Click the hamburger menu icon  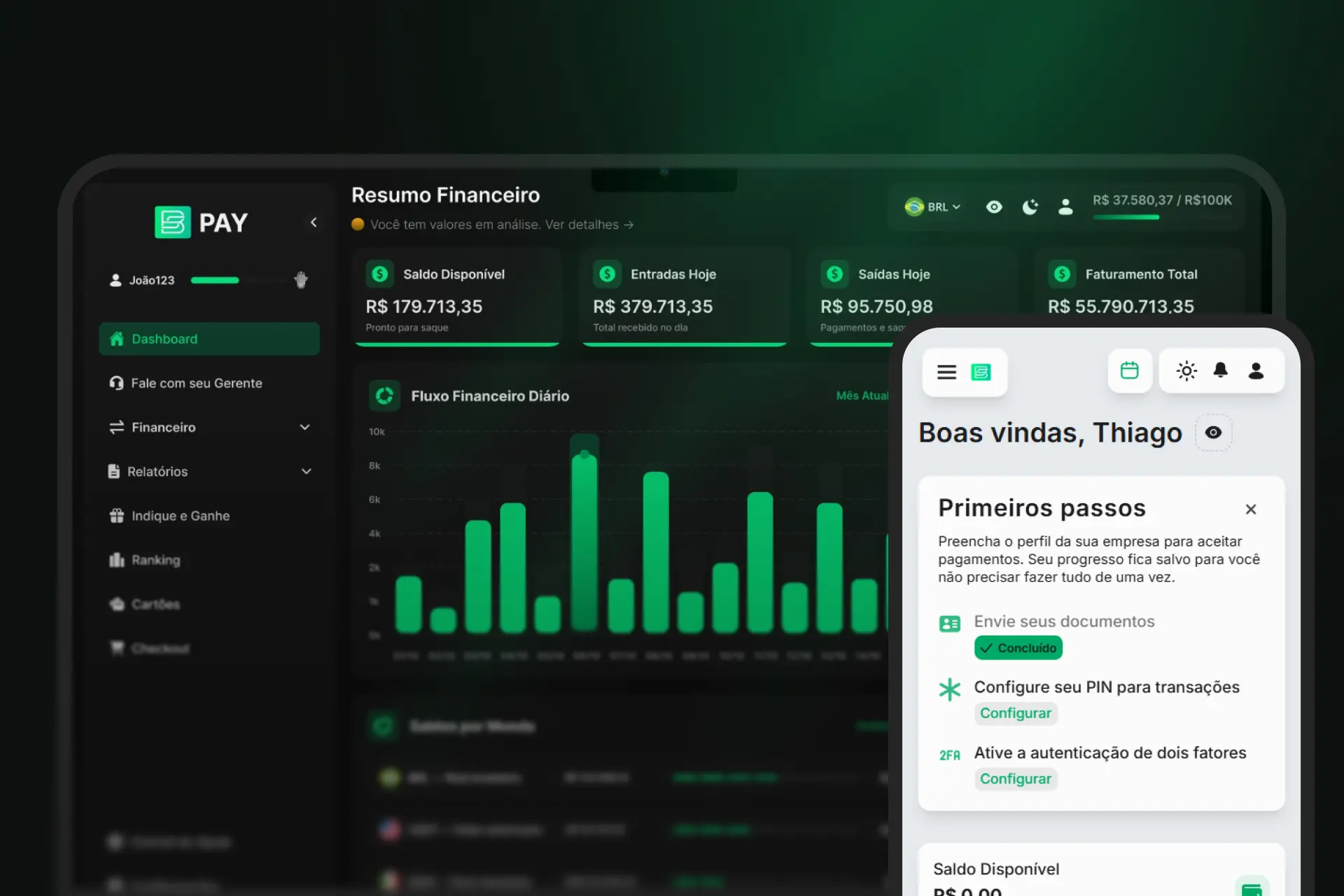click(x=946, y=372)
